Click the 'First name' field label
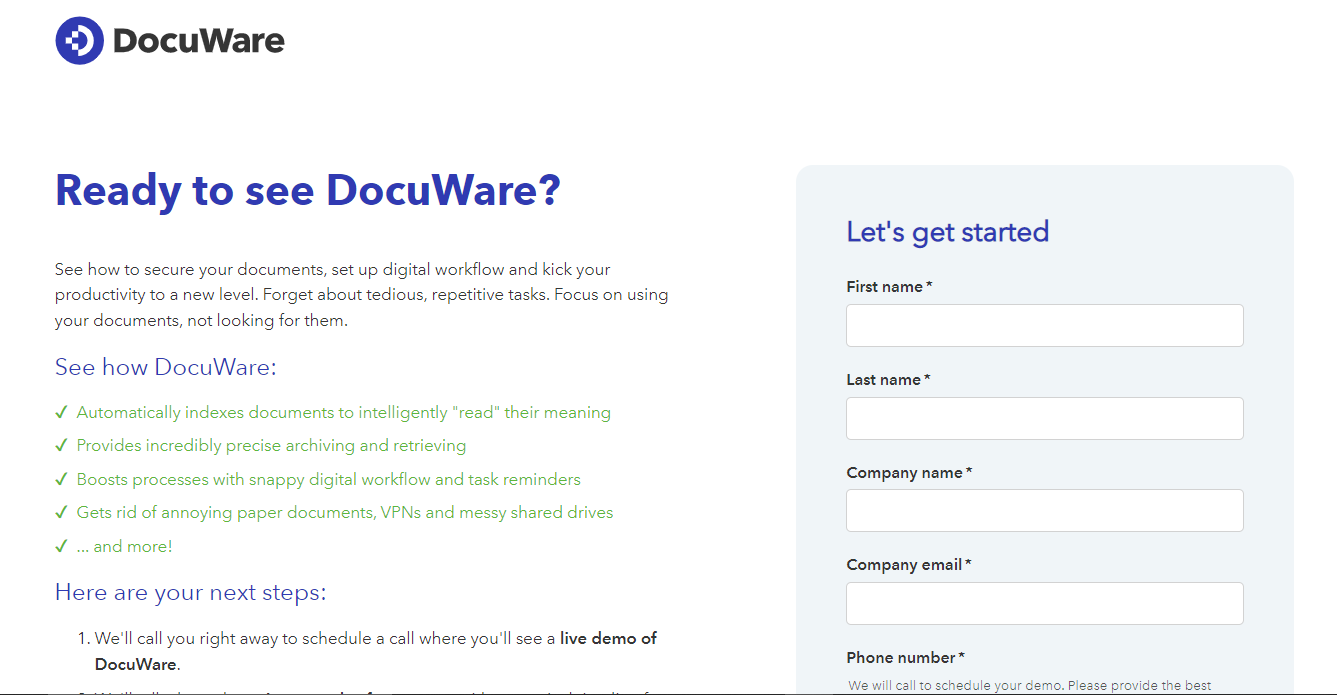This screenshot has width=1337, height=695. pos(889,287)
